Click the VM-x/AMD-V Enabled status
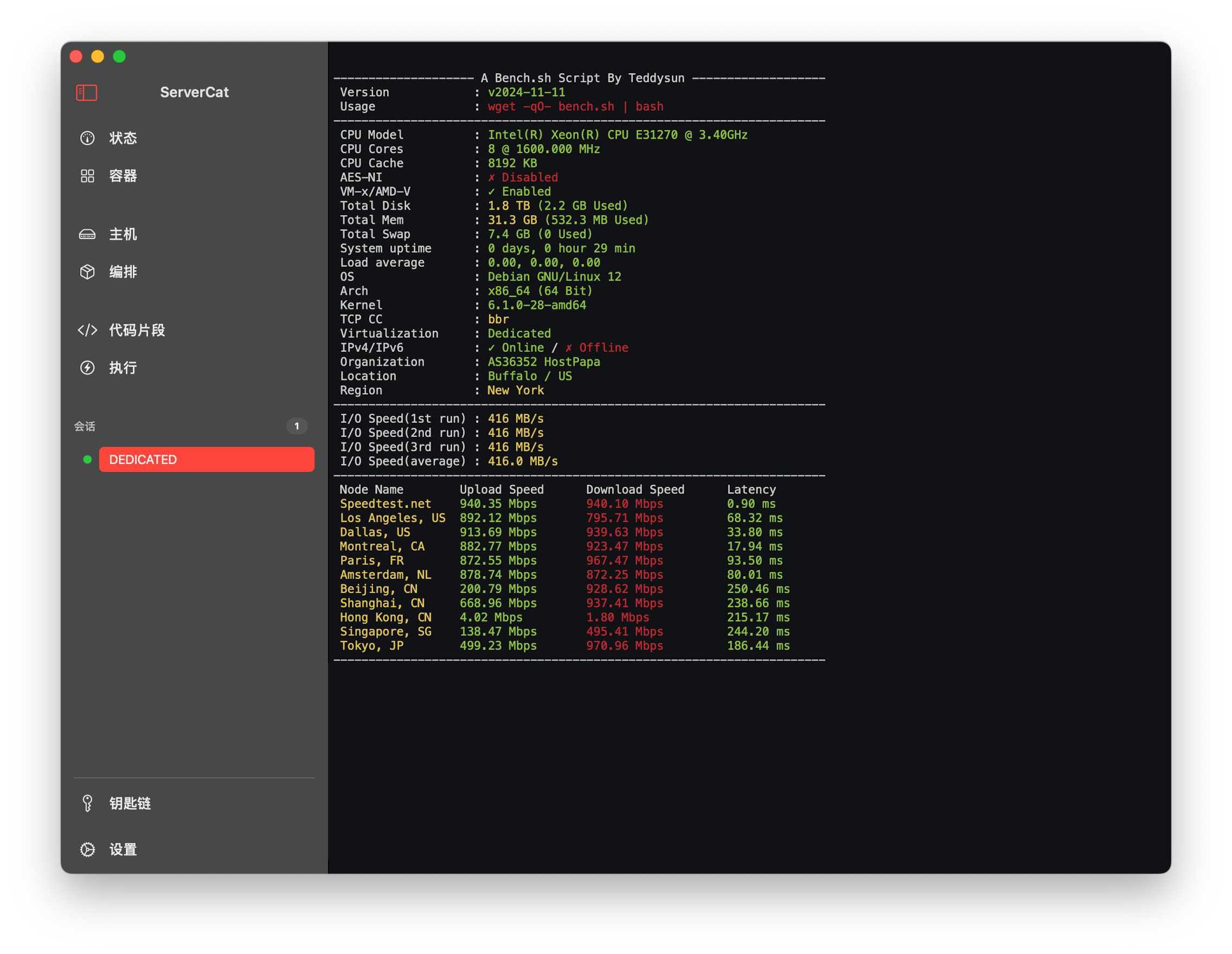 [519, 192]
